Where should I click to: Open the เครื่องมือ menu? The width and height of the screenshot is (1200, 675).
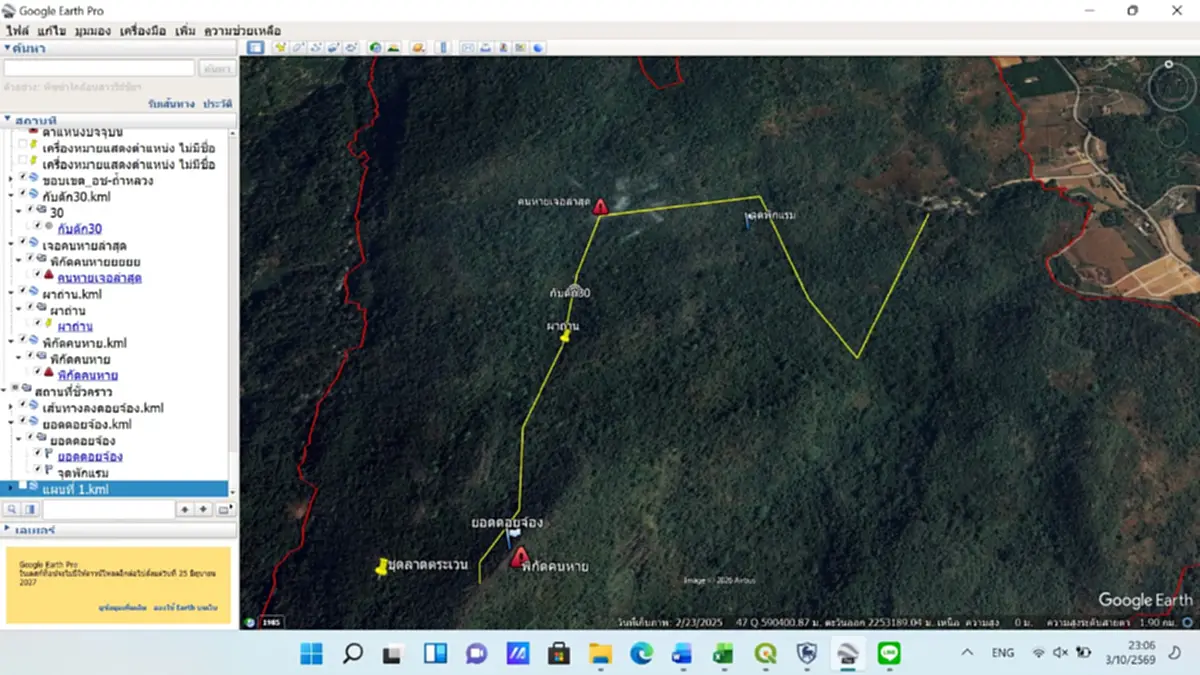(143, 31)
